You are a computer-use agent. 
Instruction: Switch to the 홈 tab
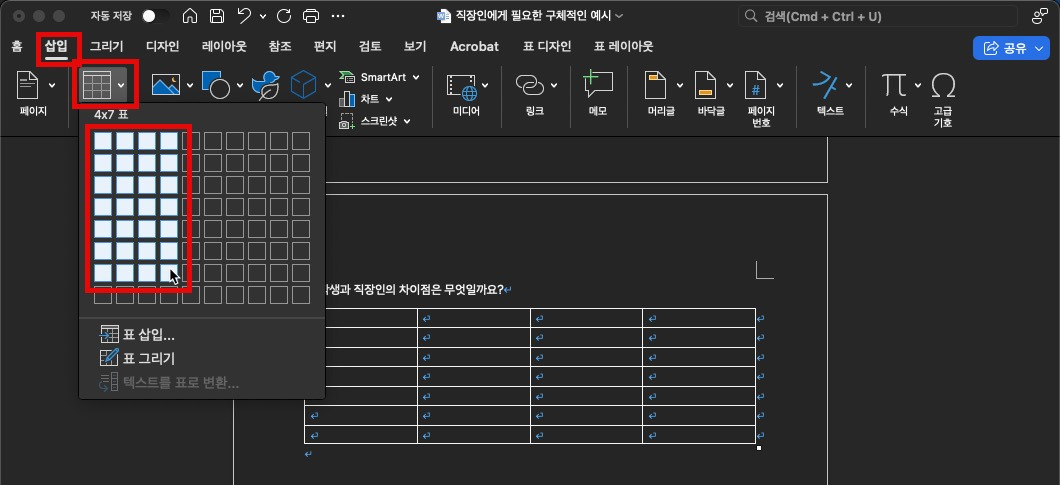pos(17,47)
